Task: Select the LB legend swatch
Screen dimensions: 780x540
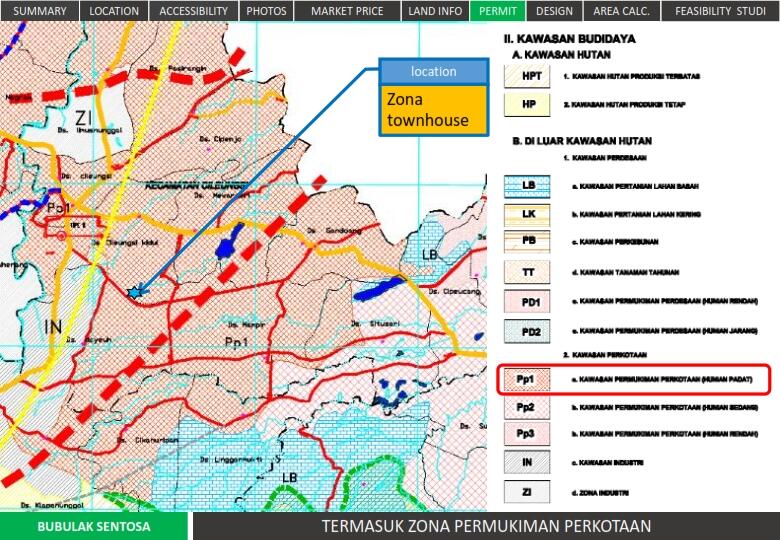Action: 527,186
